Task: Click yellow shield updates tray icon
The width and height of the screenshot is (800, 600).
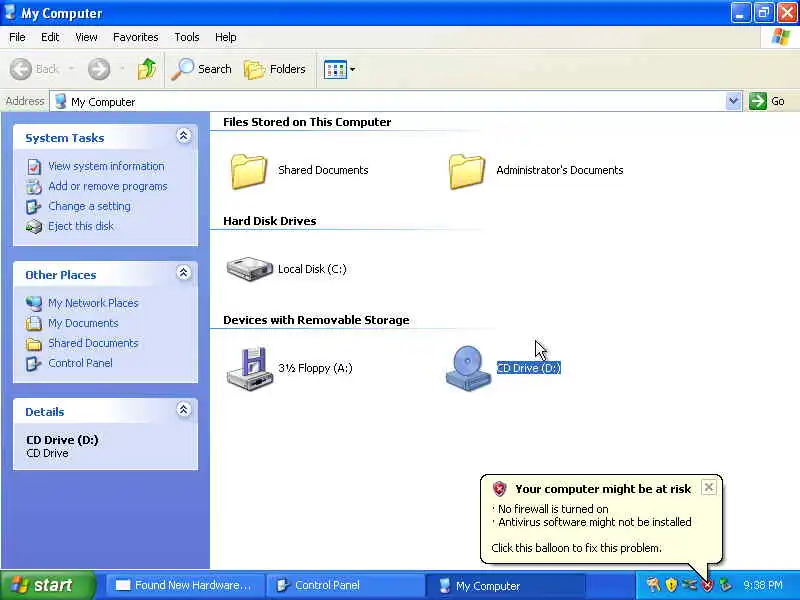Action: click(x=671, y=585)
